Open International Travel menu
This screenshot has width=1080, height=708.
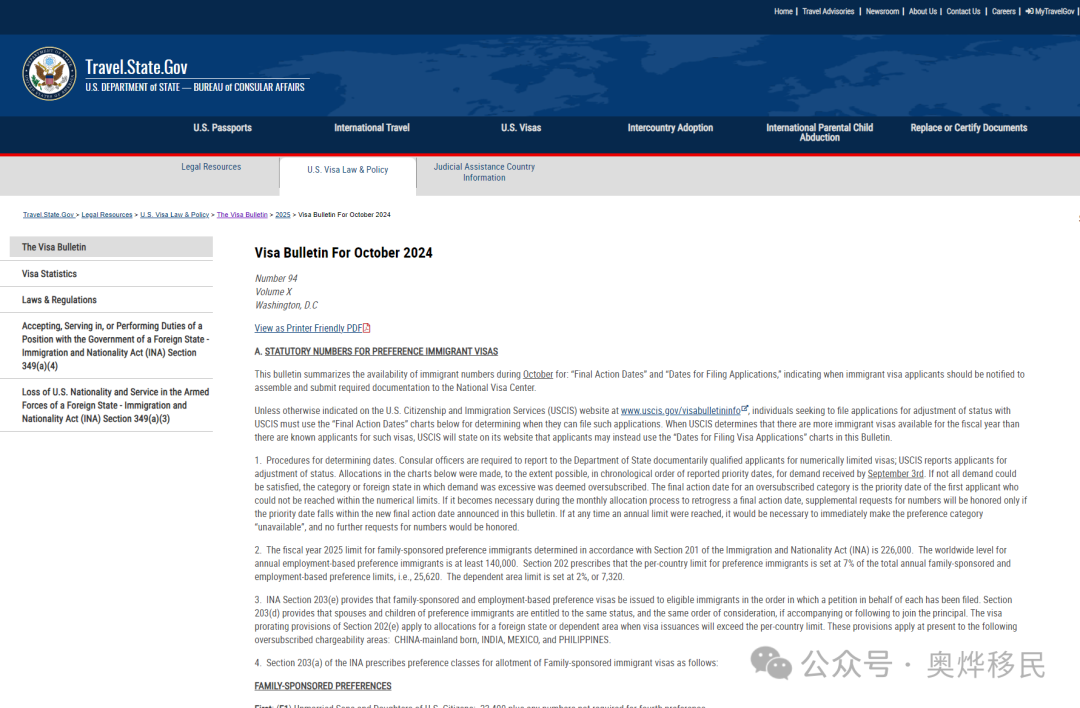click(372, 127)
